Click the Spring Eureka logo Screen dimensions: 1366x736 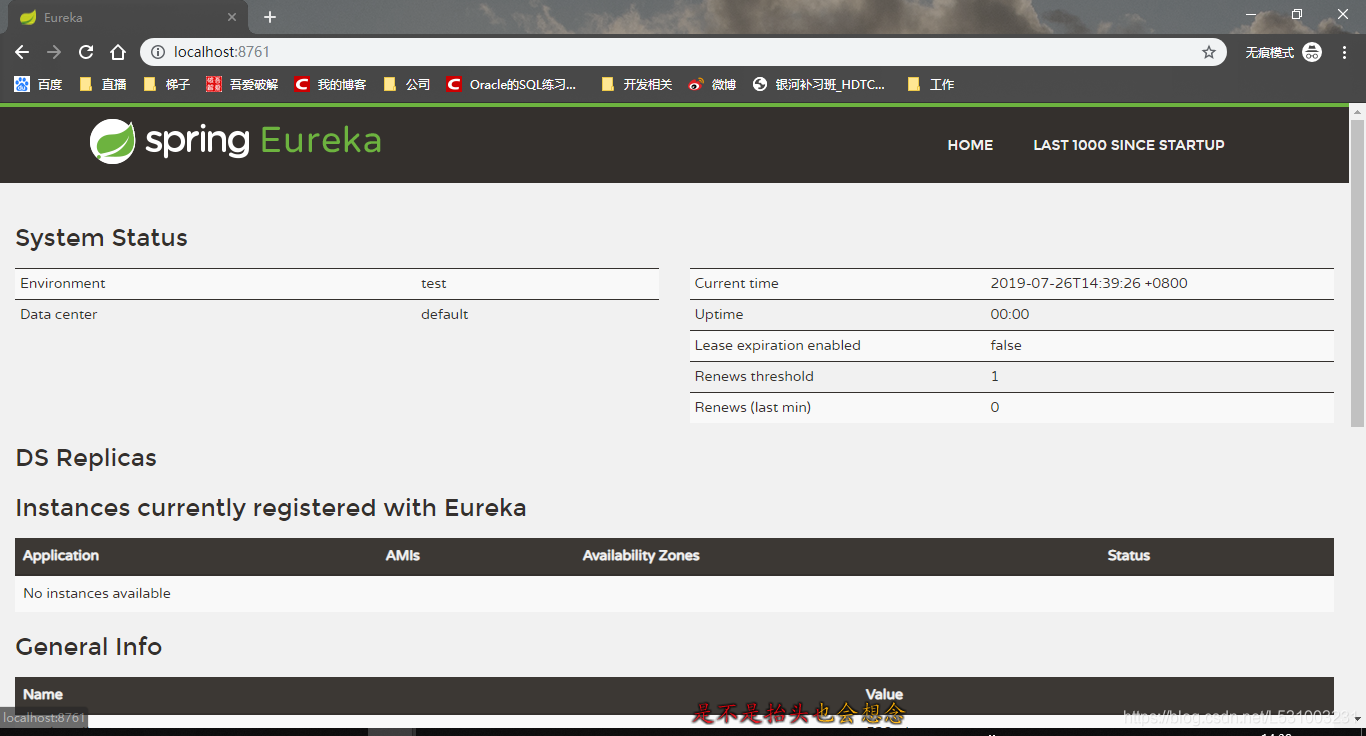point(235,141)
